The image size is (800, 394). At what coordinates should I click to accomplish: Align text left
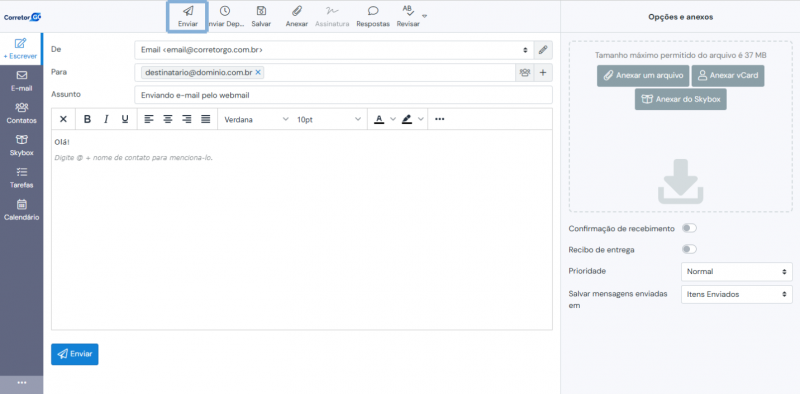tap(148, 119)
